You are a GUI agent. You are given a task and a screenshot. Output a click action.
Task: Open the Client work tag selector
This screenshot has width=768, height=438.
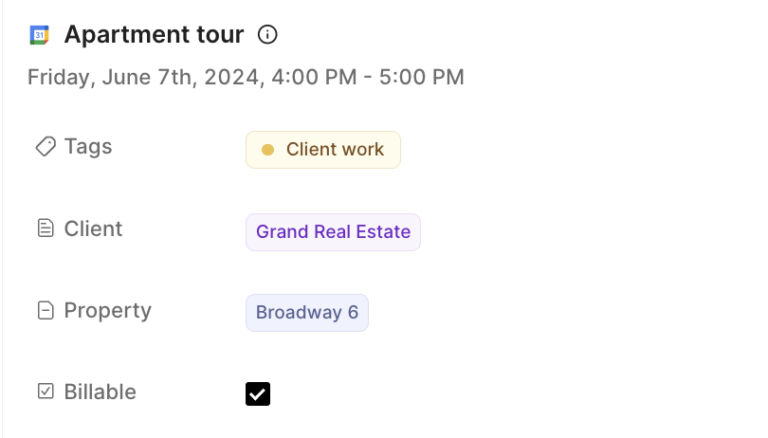[323, 150]
